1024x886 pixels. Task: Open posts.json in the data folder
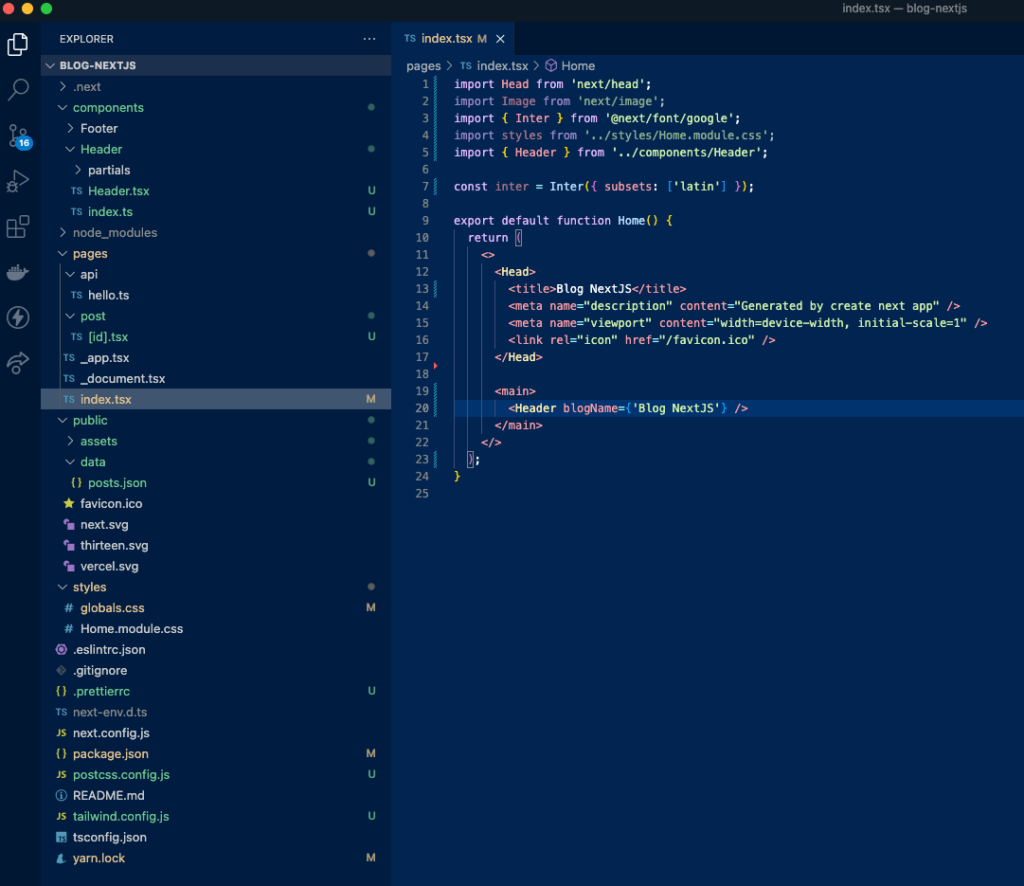click(117, 483)
